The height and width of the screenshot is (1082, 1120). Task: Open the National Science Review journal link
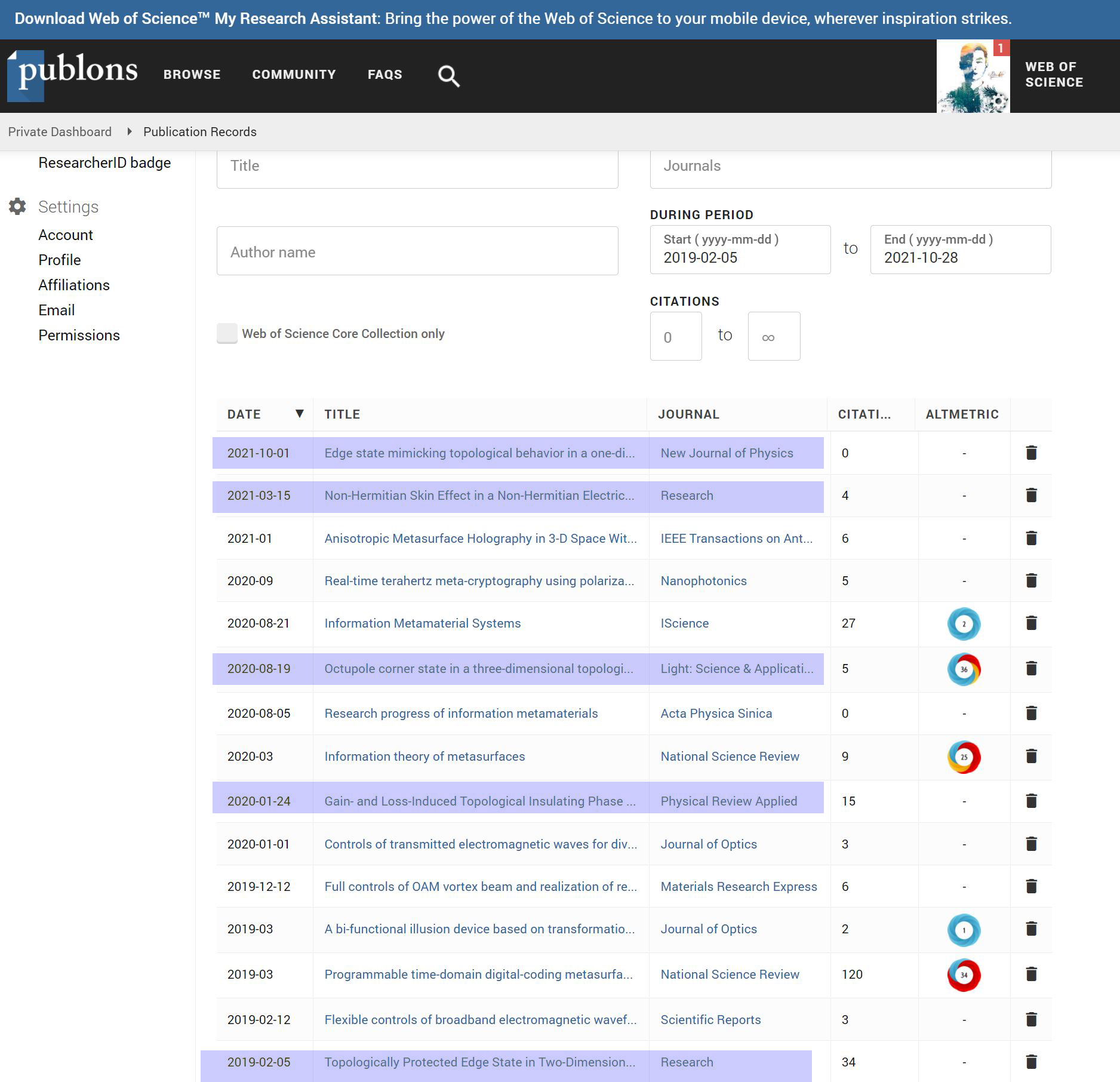[x=729, y=757]
